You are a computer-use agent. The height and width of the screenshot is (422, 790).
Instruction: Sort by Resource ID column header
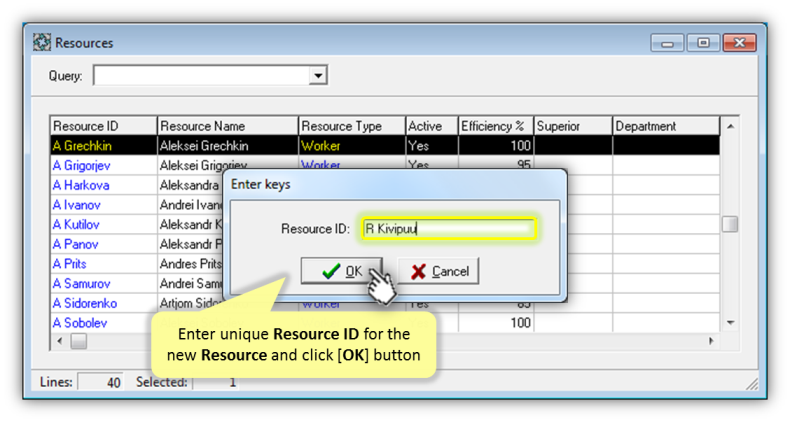pyautogui.click(x=103, y=126)
